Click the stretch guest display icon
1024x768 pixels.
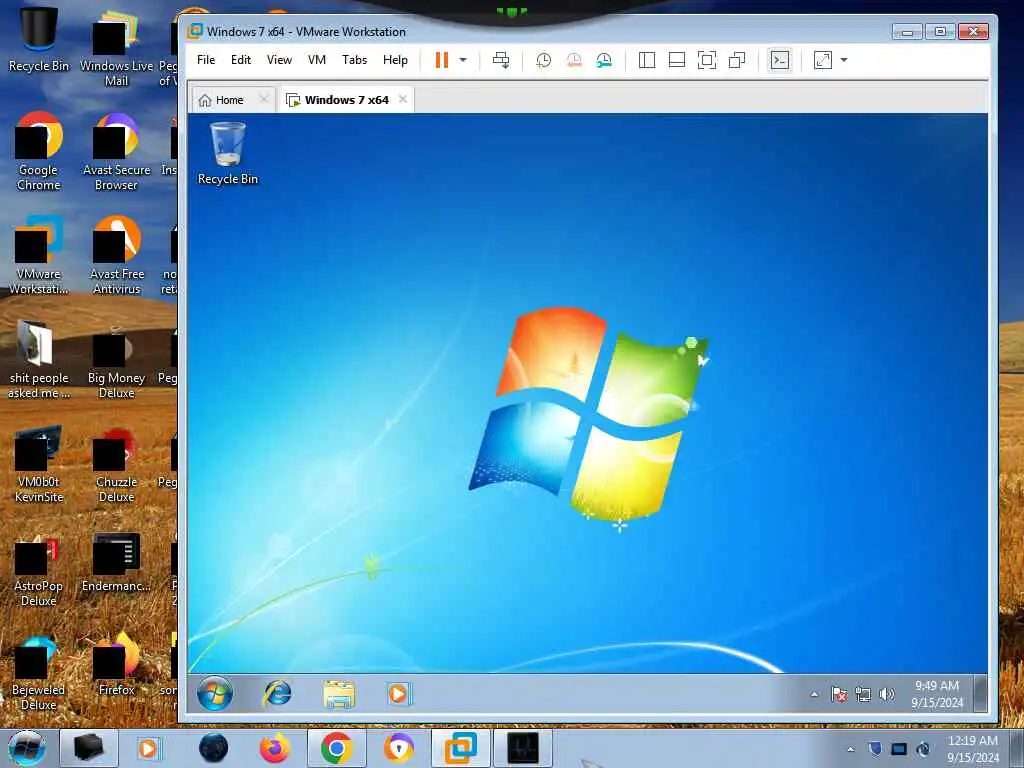coord(823,60)
